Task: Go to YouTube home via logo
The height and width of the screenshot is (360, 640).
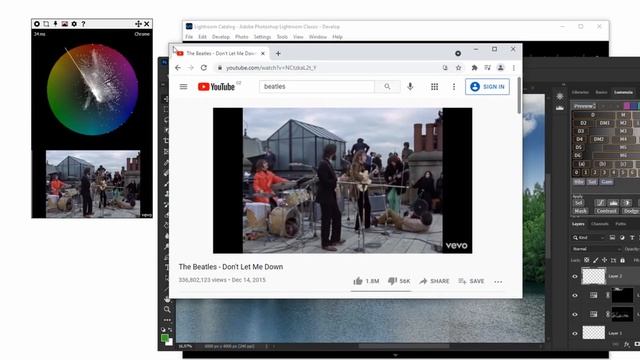Action: [217, 87]
